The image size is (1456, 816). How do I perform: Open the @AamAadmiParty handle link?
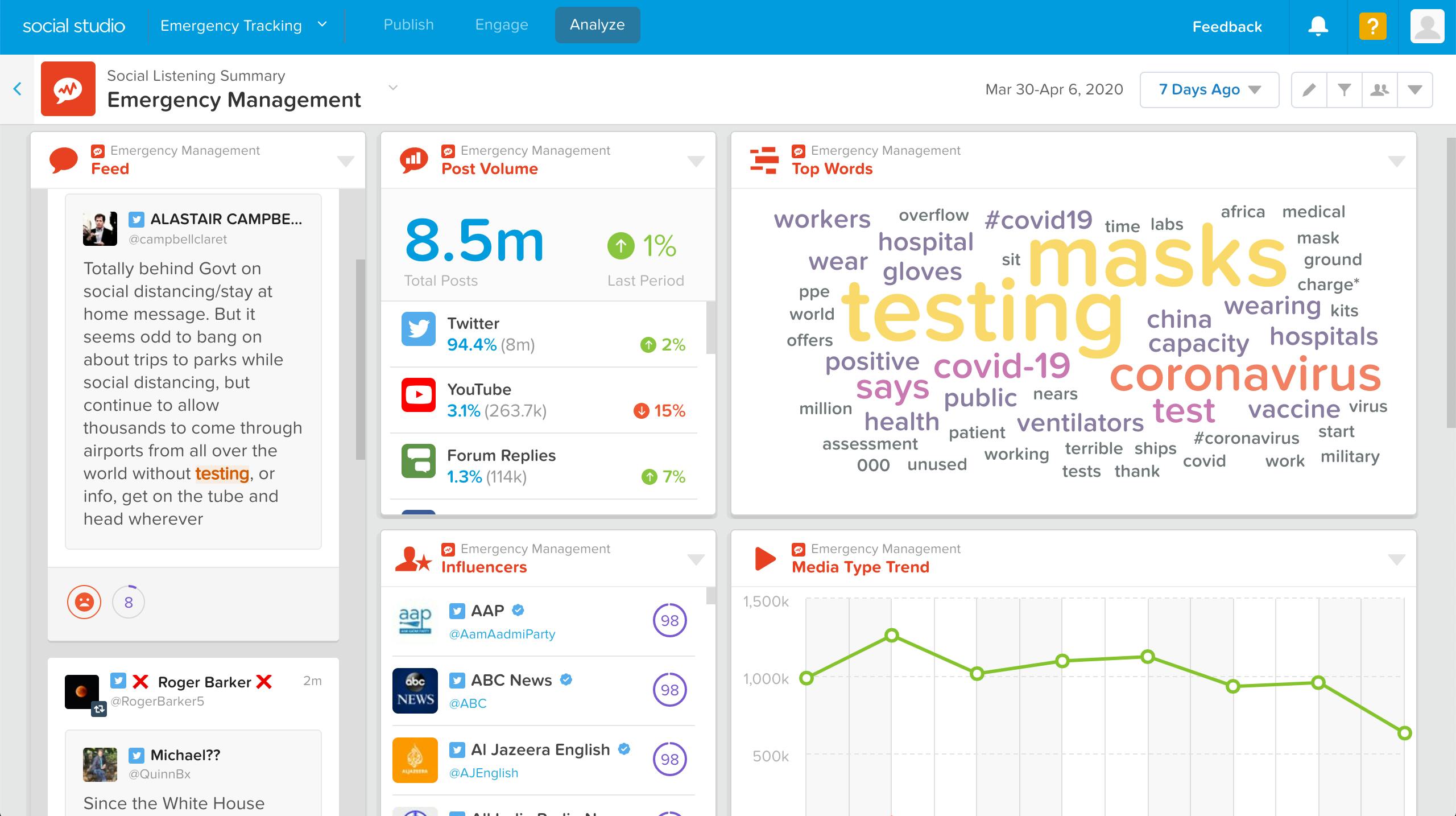502,634
